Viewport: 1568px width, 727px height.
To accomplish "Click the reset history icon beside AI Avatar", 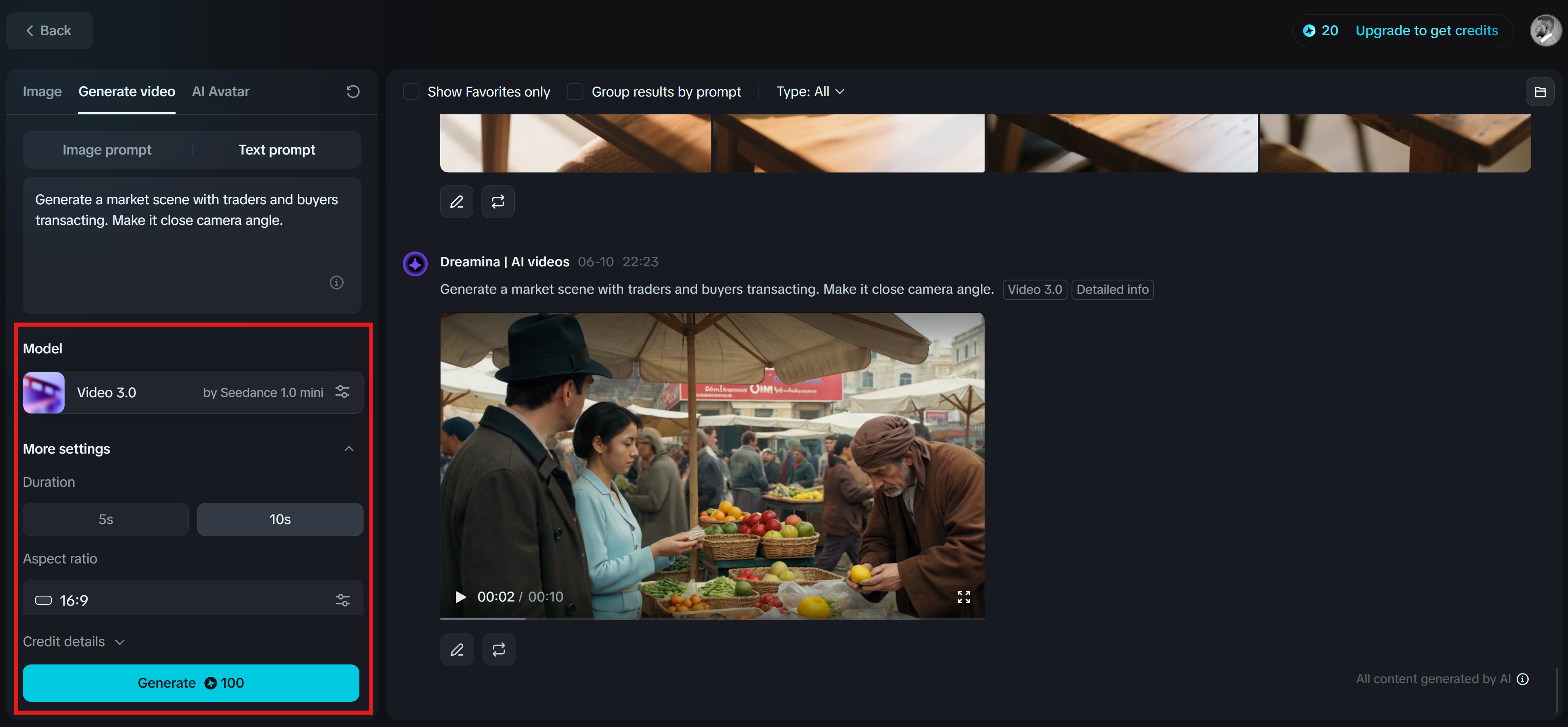I will [353, 91].
